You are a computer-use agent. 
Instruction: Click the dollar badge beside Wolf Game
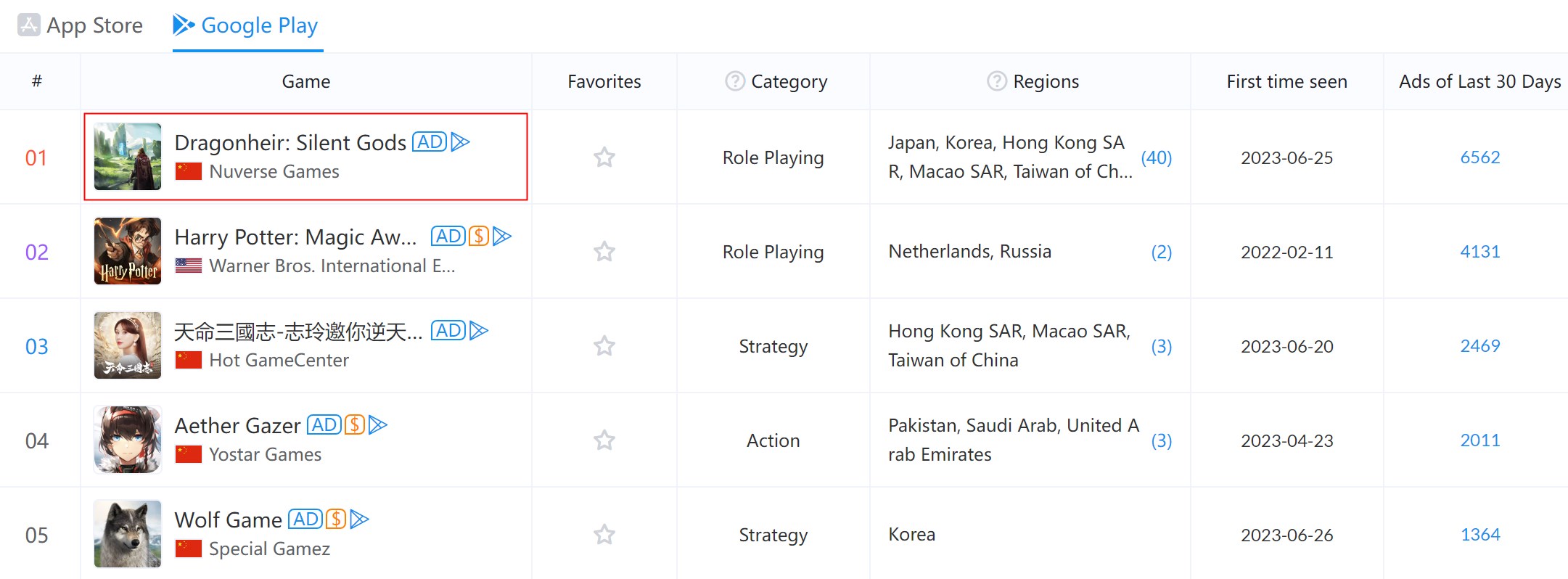coord(336,519)
